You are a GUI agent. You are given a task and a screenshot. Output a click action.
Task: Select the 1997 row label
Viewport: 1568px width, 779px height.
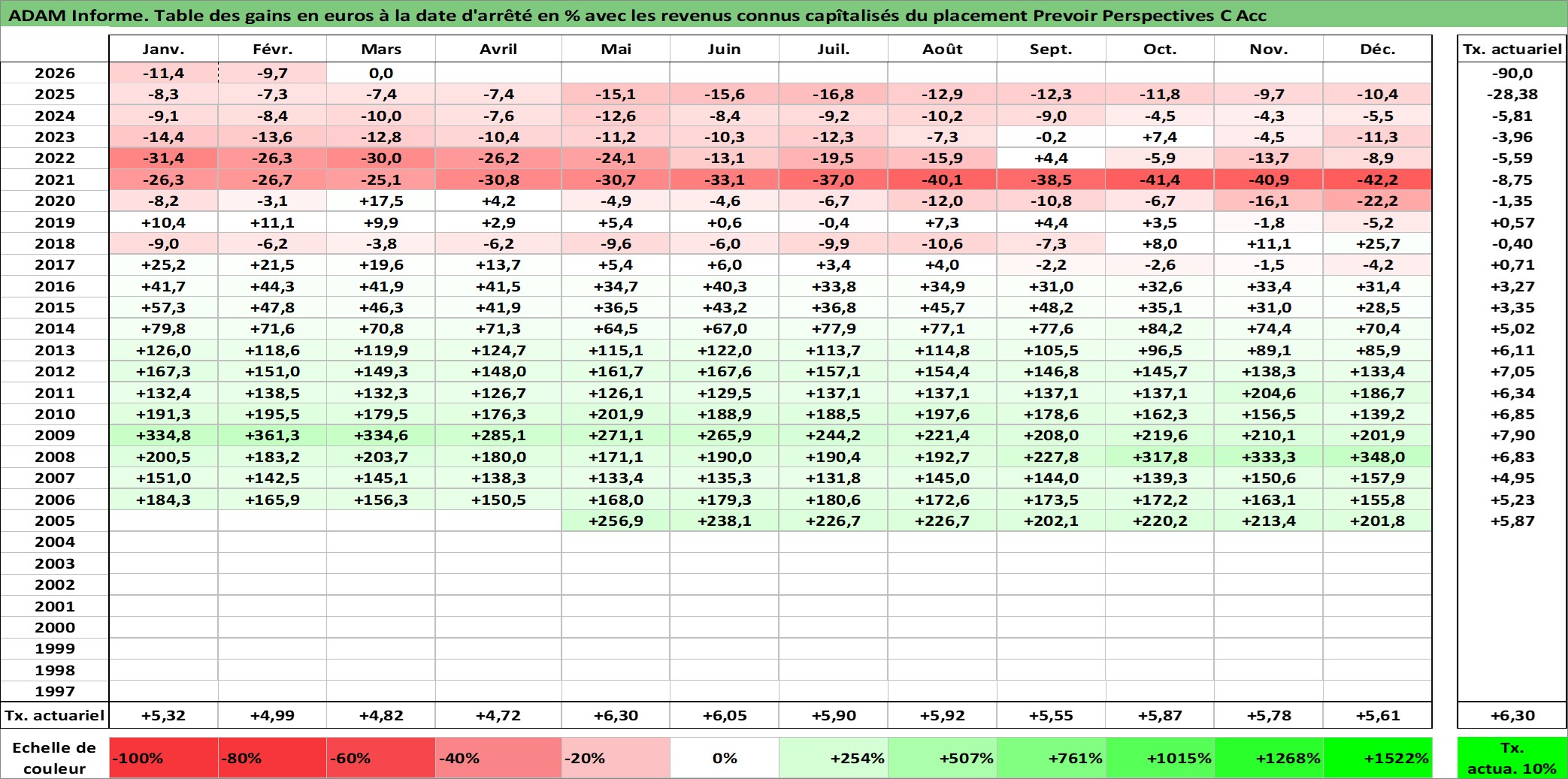pos(55,691)
